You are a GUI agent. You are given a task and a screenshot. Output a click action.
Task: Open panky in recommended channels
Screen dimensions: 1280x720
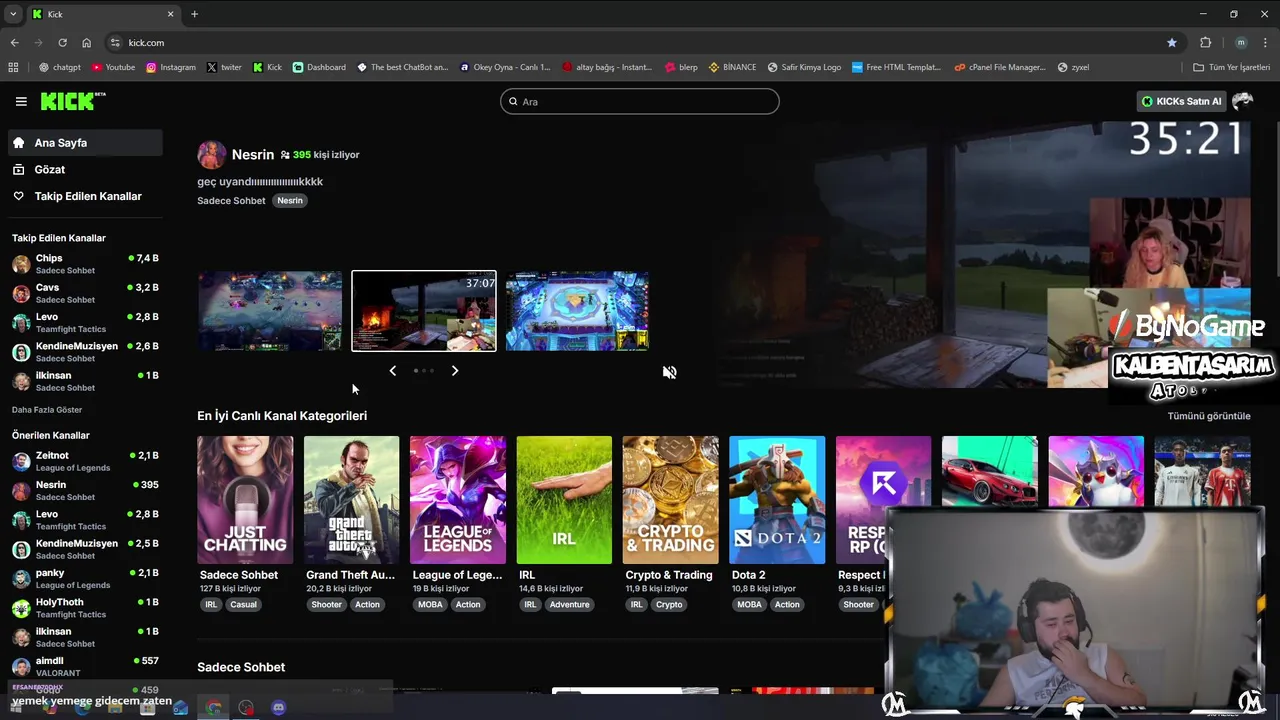85,579
